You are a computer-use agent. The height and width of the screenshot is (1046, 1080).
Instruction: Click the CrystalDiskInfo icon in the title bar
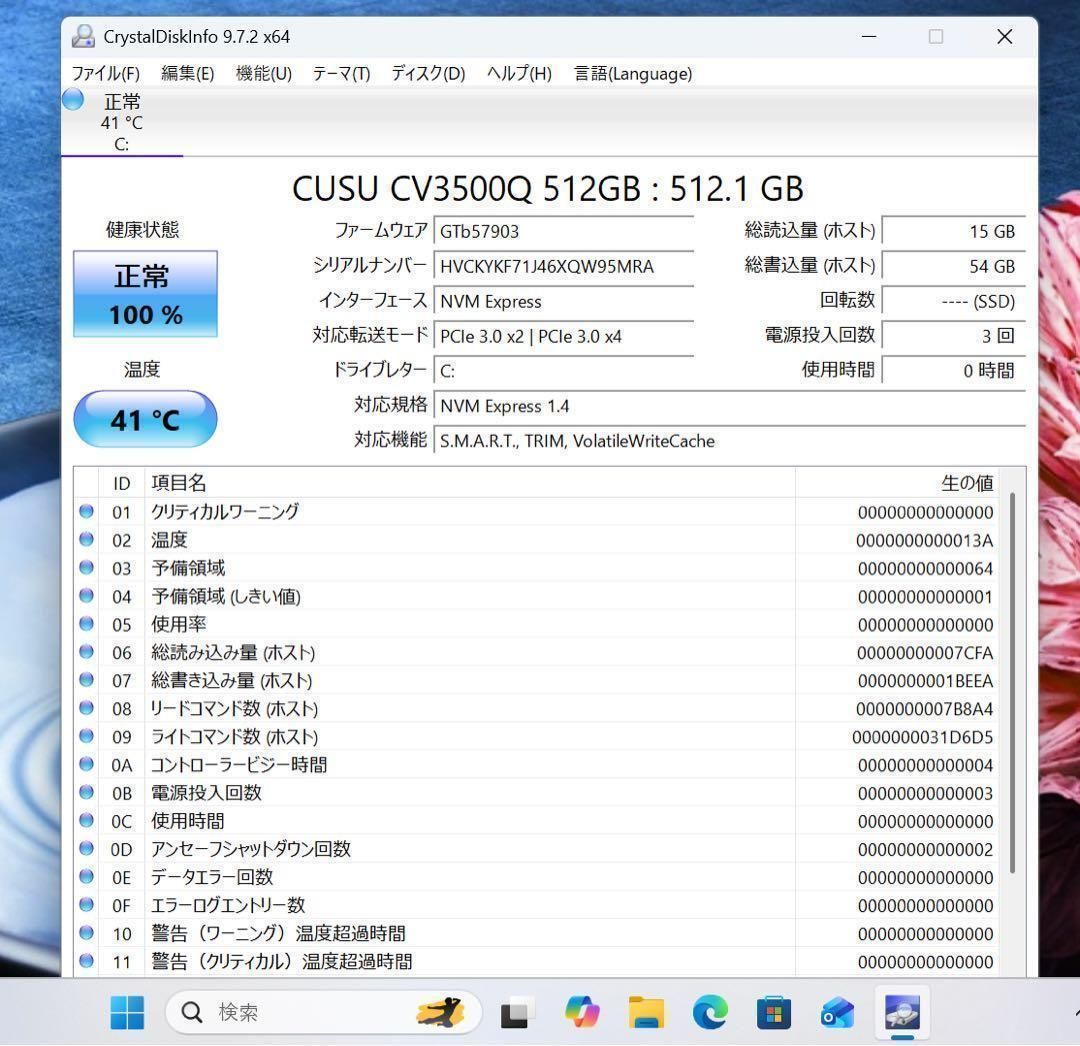[x=83, y=36]
